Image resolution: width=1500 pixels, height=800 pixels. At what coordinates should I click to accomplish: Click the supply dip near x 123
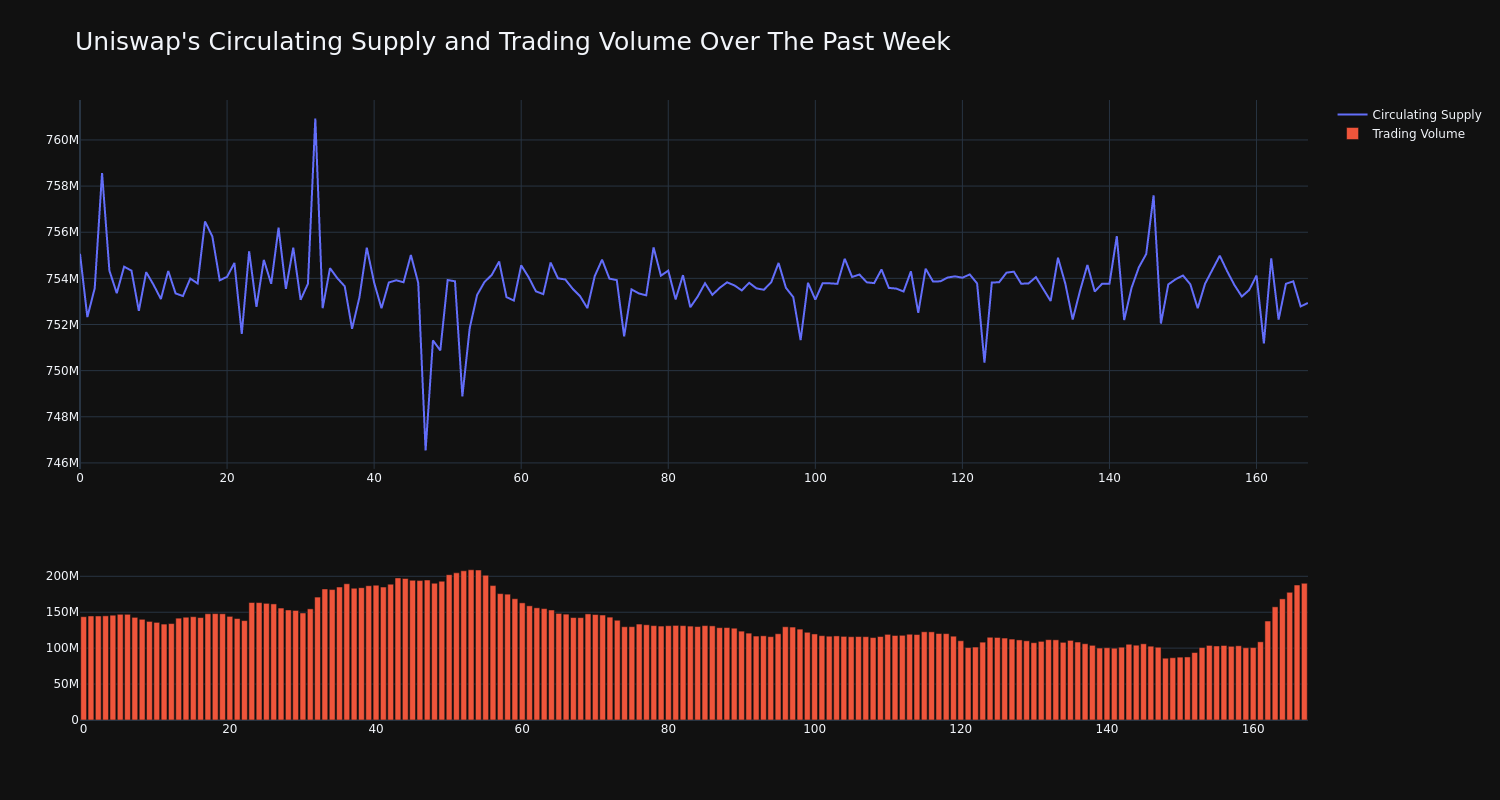click(984, 361)
